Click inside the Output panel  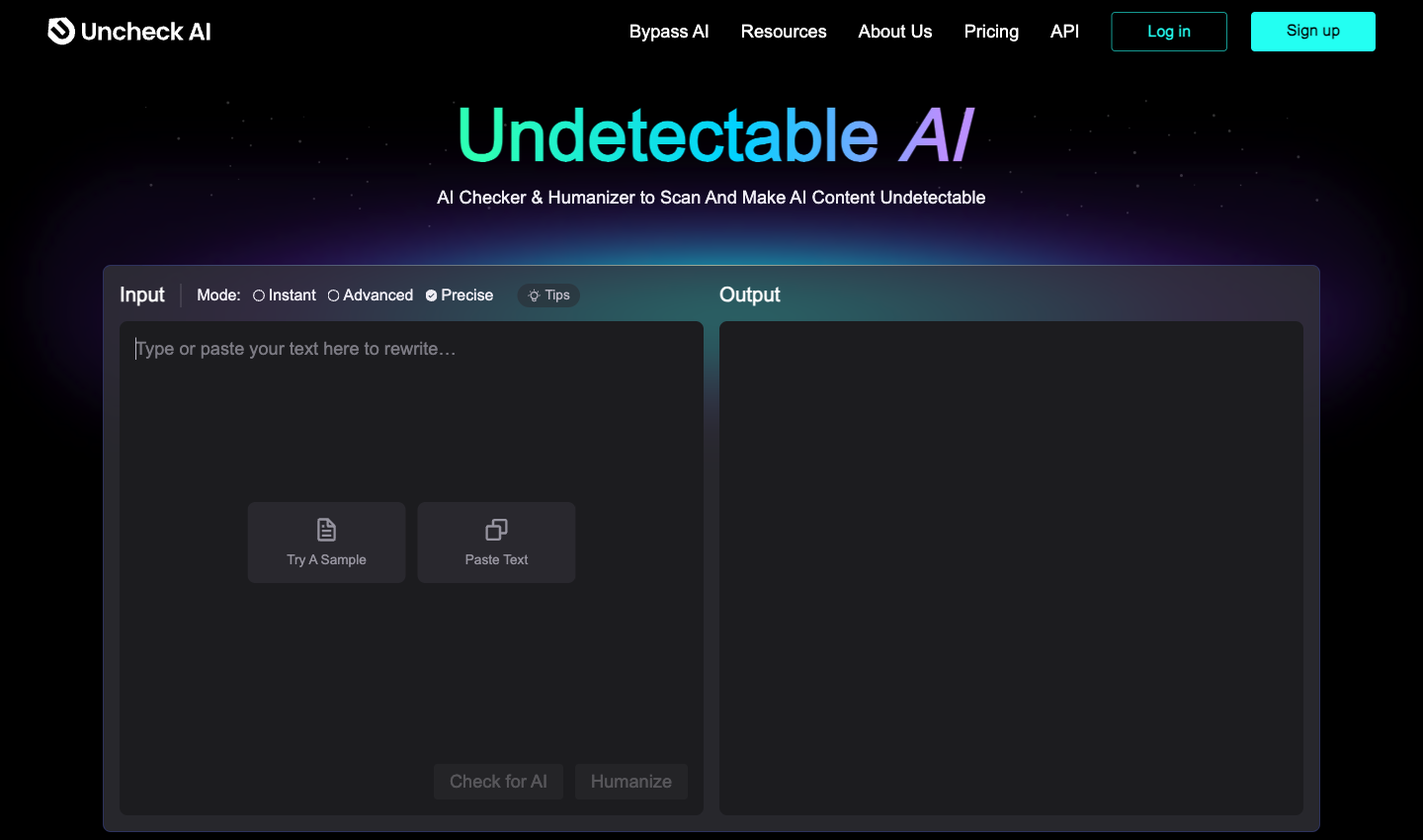[1011, 568]
